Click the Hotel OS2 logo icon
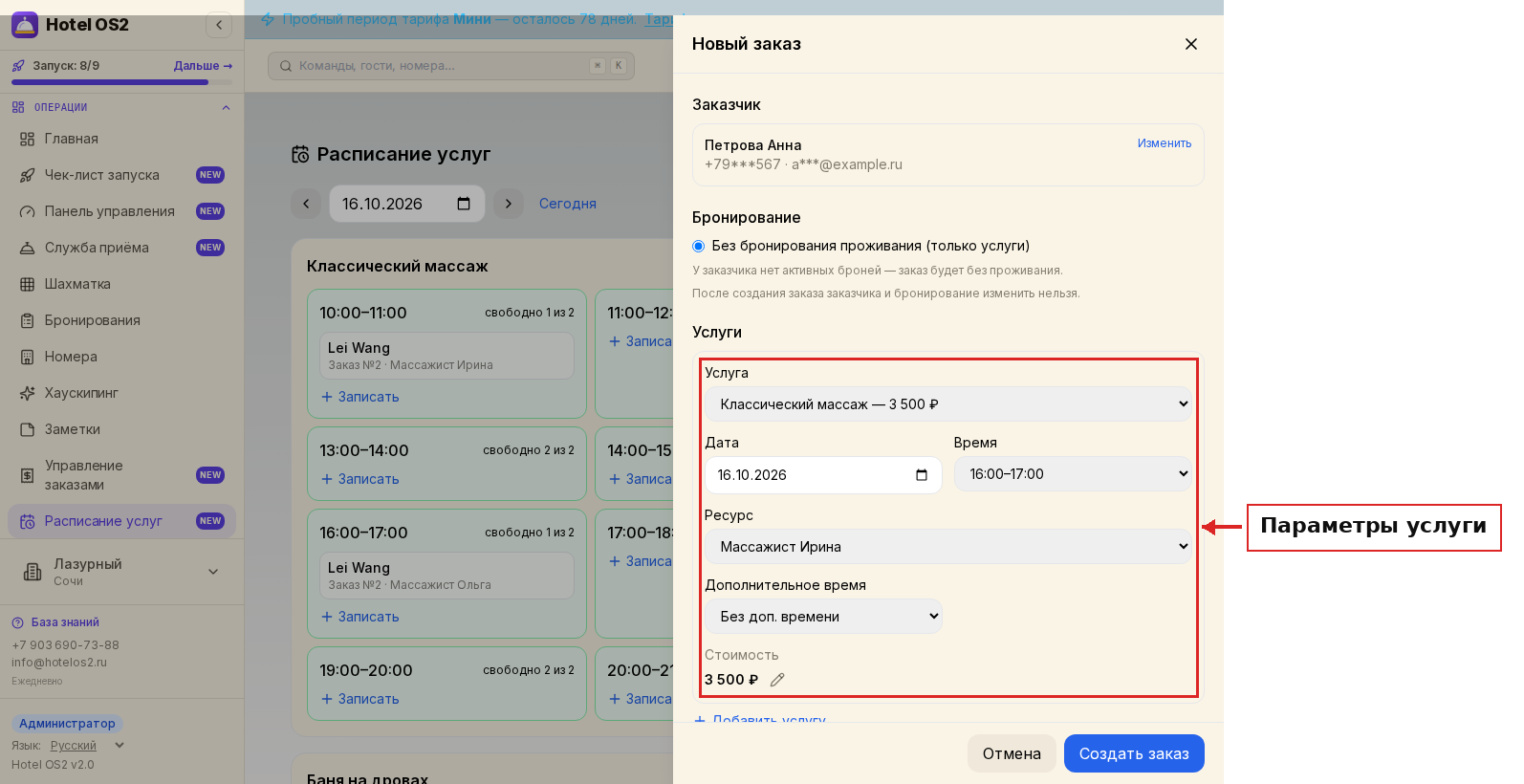Screen dimensions: 1524x784 pyautogui.click(x=25, y=25)
